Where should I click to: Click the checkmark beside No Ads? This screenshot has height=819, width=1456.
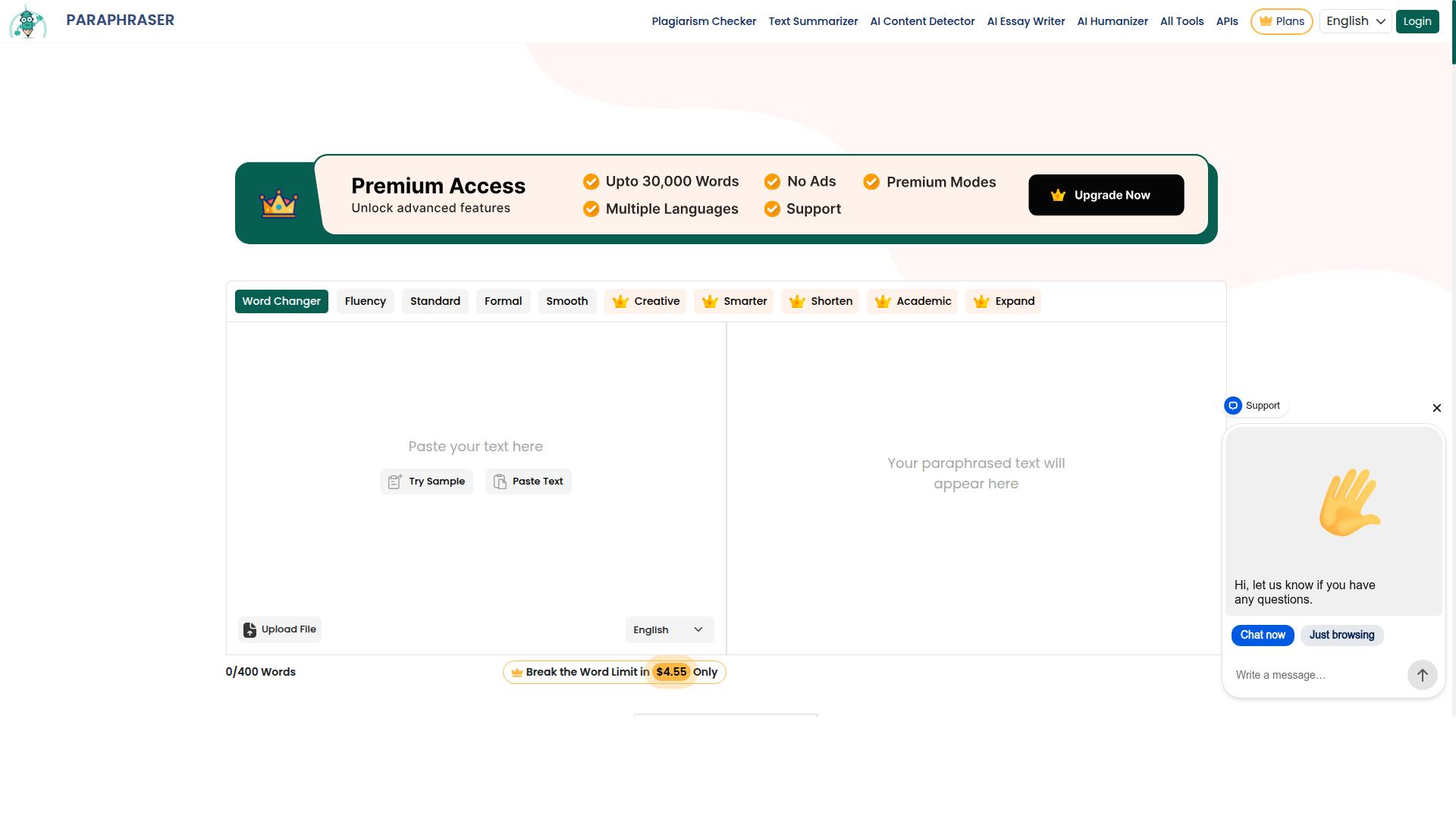(x=772, y=182)
